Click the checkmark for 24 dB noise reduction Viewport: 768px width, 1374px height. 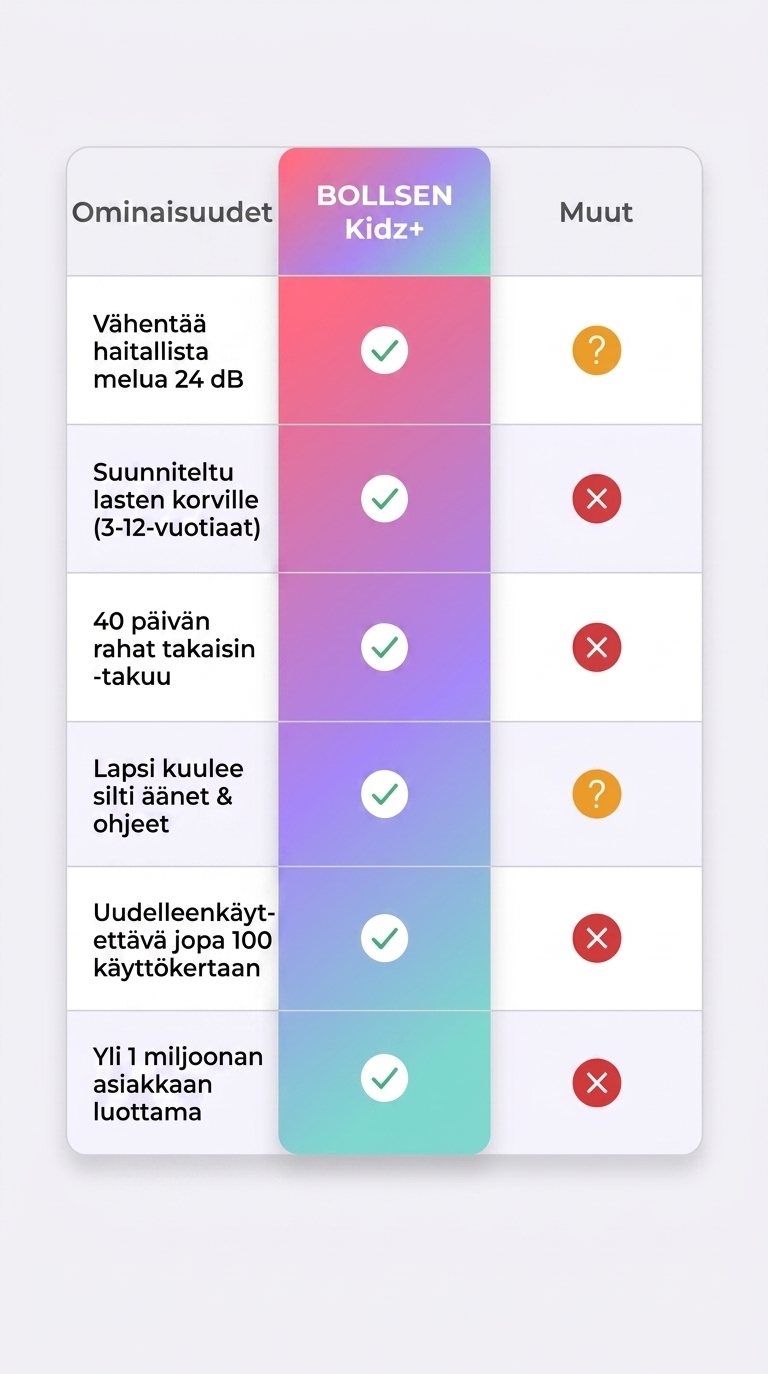tap(384, 350)
